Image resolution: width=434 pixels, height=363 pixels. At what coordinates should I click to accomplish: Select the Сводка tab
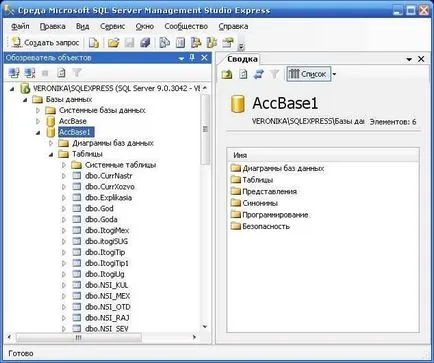(x=242, y=59)
